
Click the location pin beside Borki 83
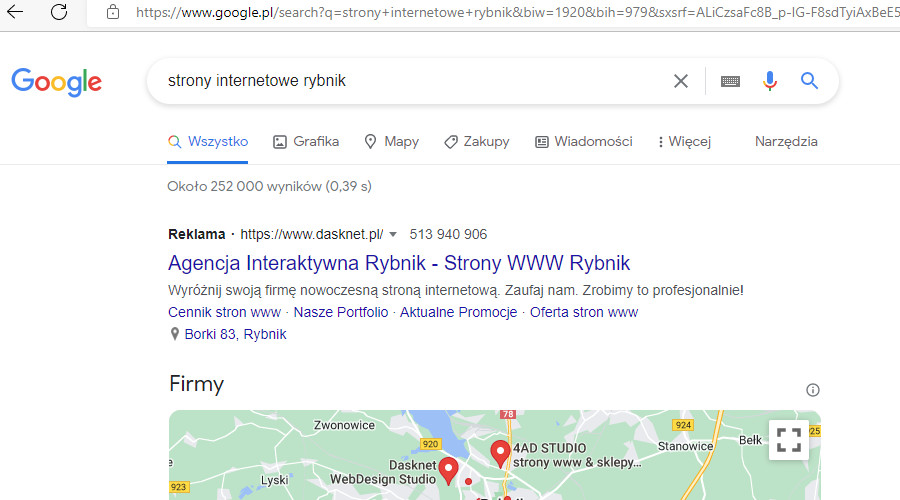tap(174, 334)
